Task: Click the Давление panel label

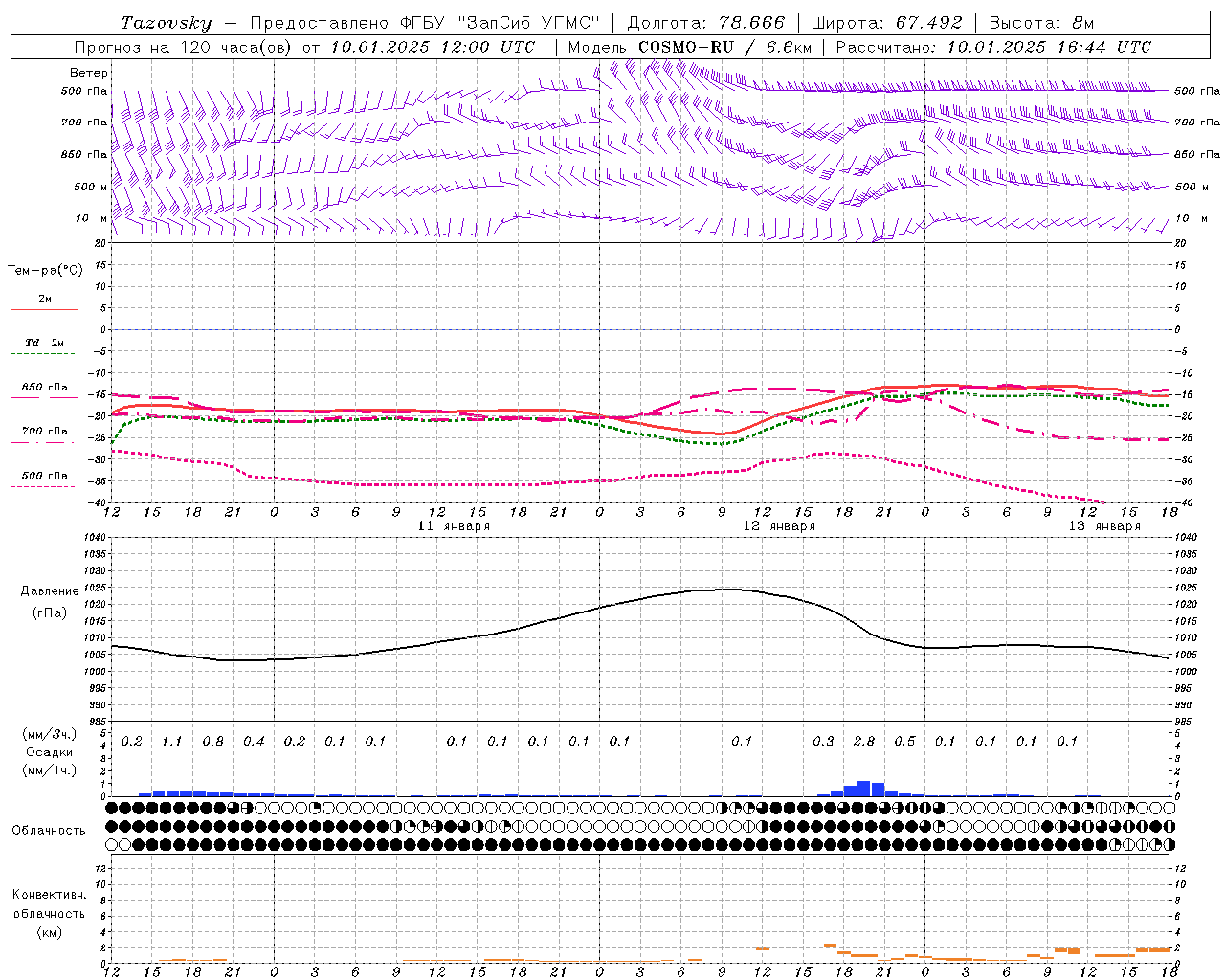Action: pyautogui.click(x=50, y=591)
